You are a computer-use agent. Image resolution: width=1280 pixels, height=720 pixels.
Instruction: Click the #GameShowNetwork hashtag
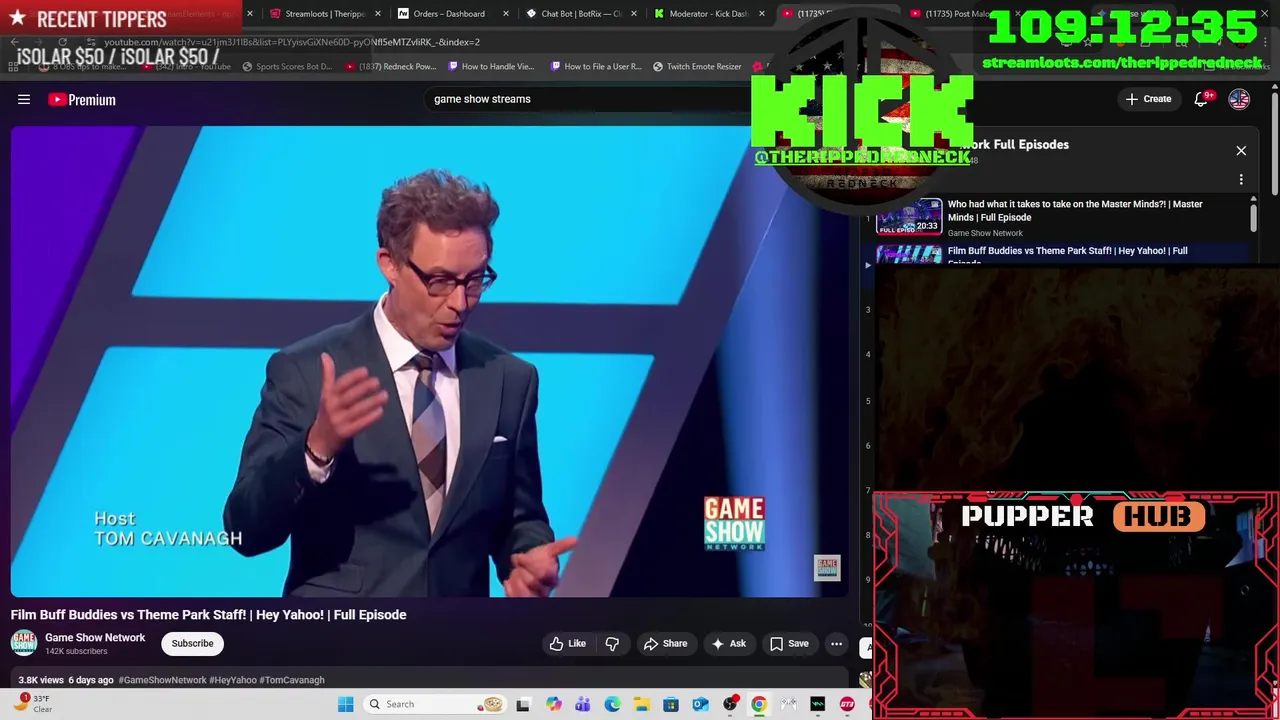(x=162, y=680)
